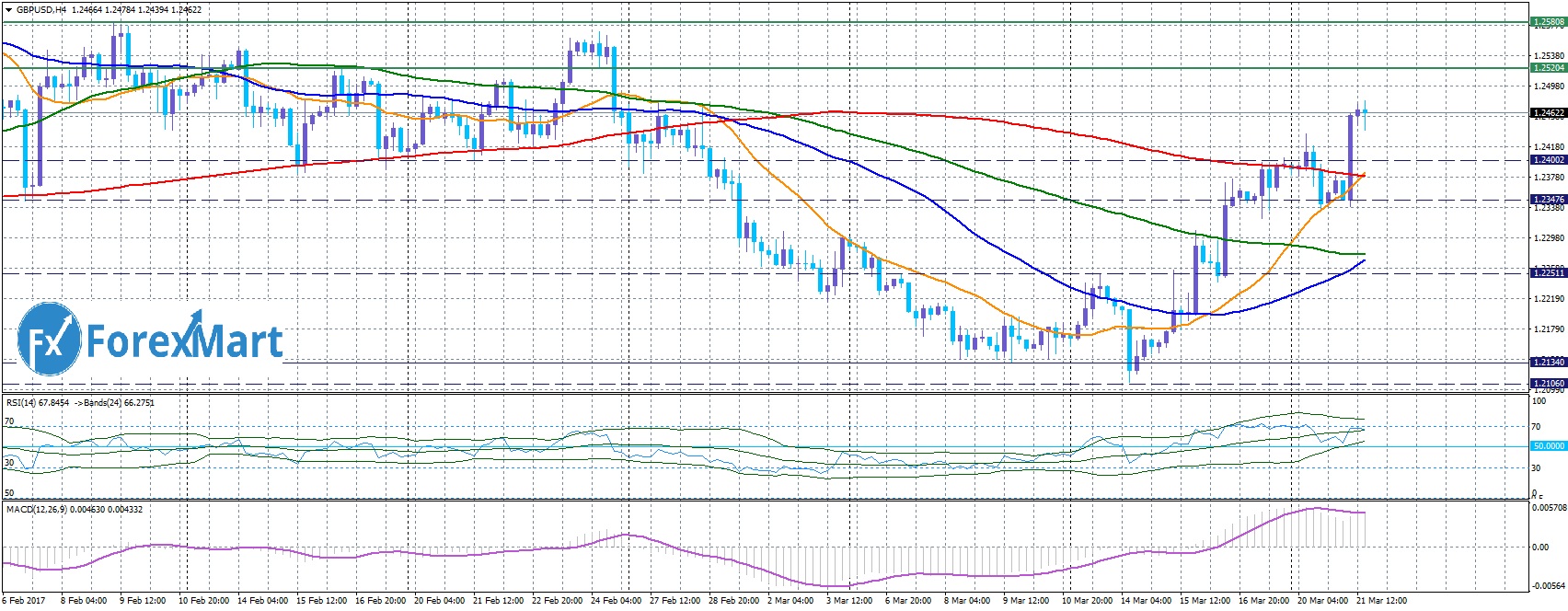
Task: Open the chart dropdown triangle beside GBPUSD,H4
Action: click(7, 10)
